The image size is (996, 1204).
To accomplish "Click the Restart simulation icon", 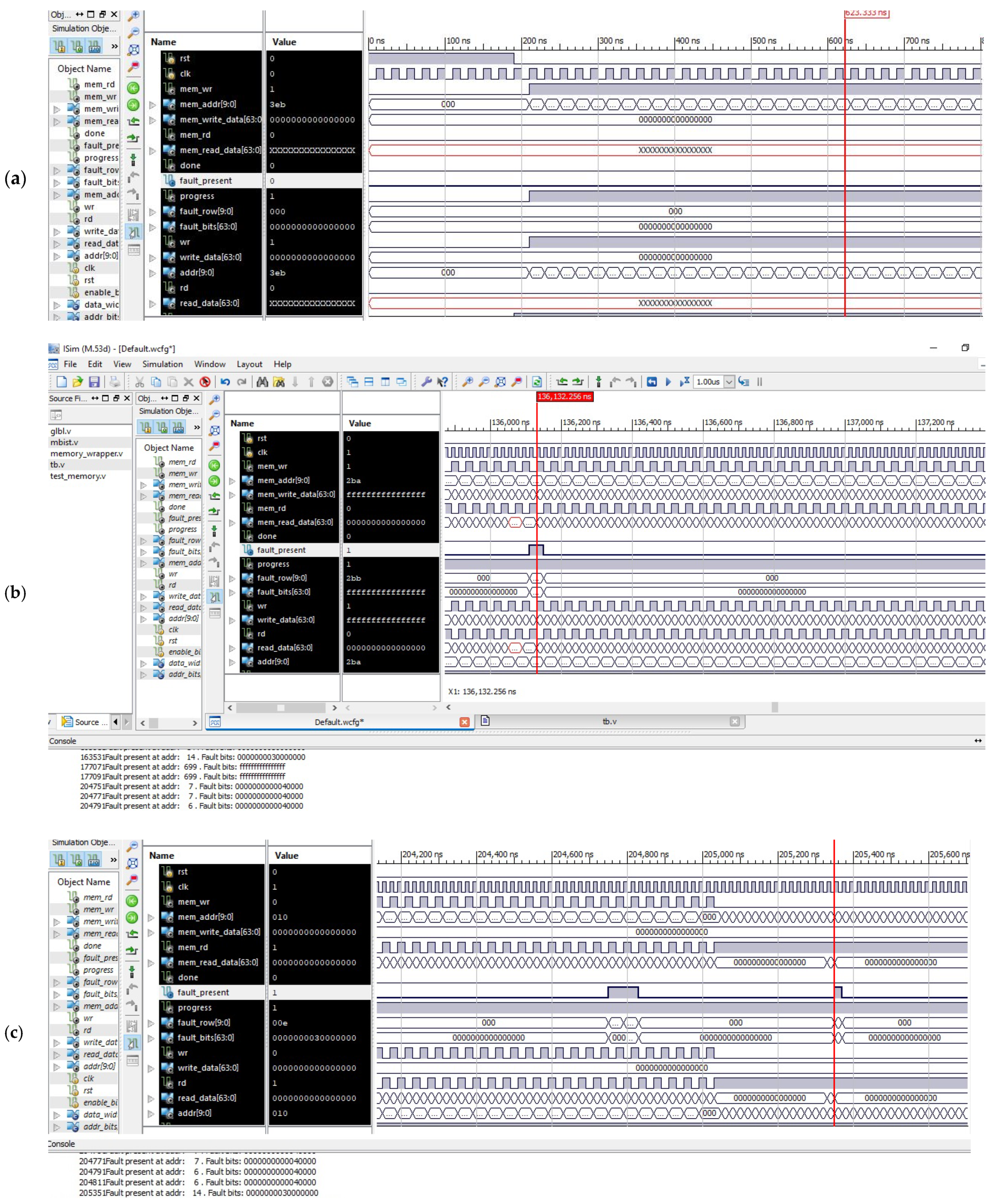I will [652, 382].
